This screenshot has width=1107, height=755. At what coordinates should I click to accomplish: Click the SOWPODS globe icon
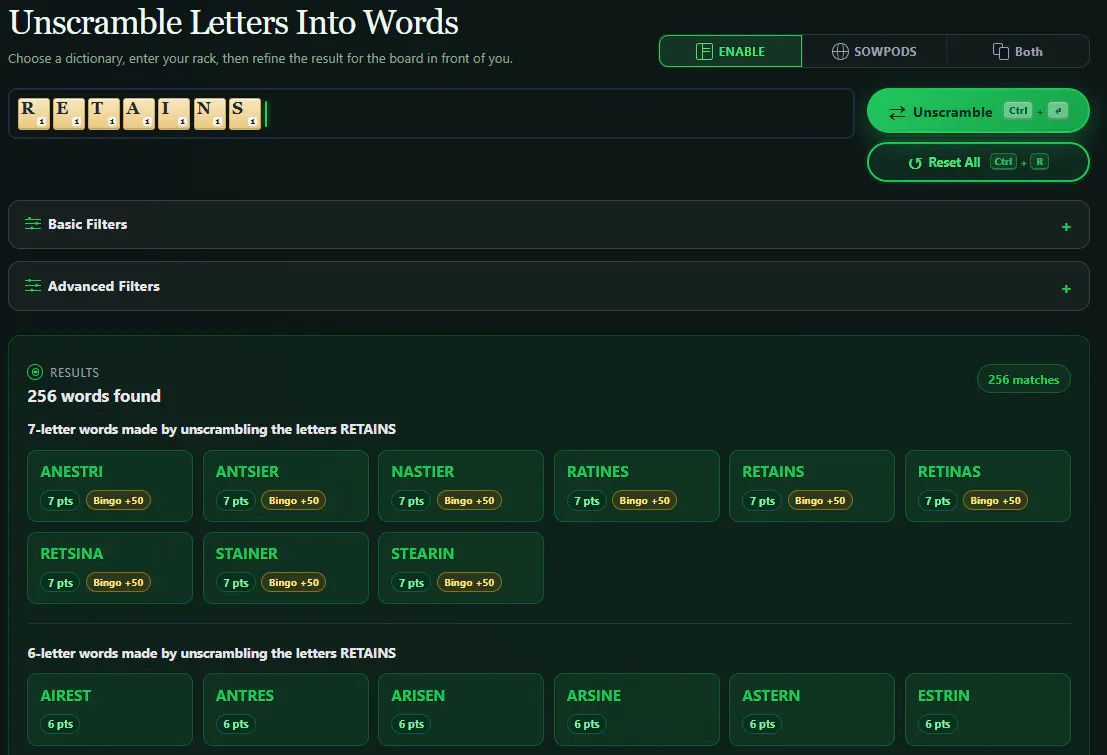(839, 51)
